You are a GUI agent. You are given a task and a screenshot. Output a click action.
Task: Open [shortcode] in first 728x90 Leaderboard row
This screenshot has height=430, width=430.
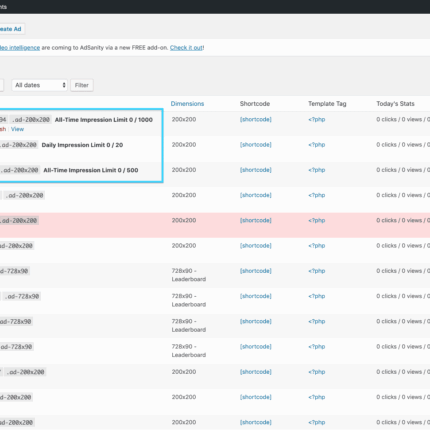256,271
